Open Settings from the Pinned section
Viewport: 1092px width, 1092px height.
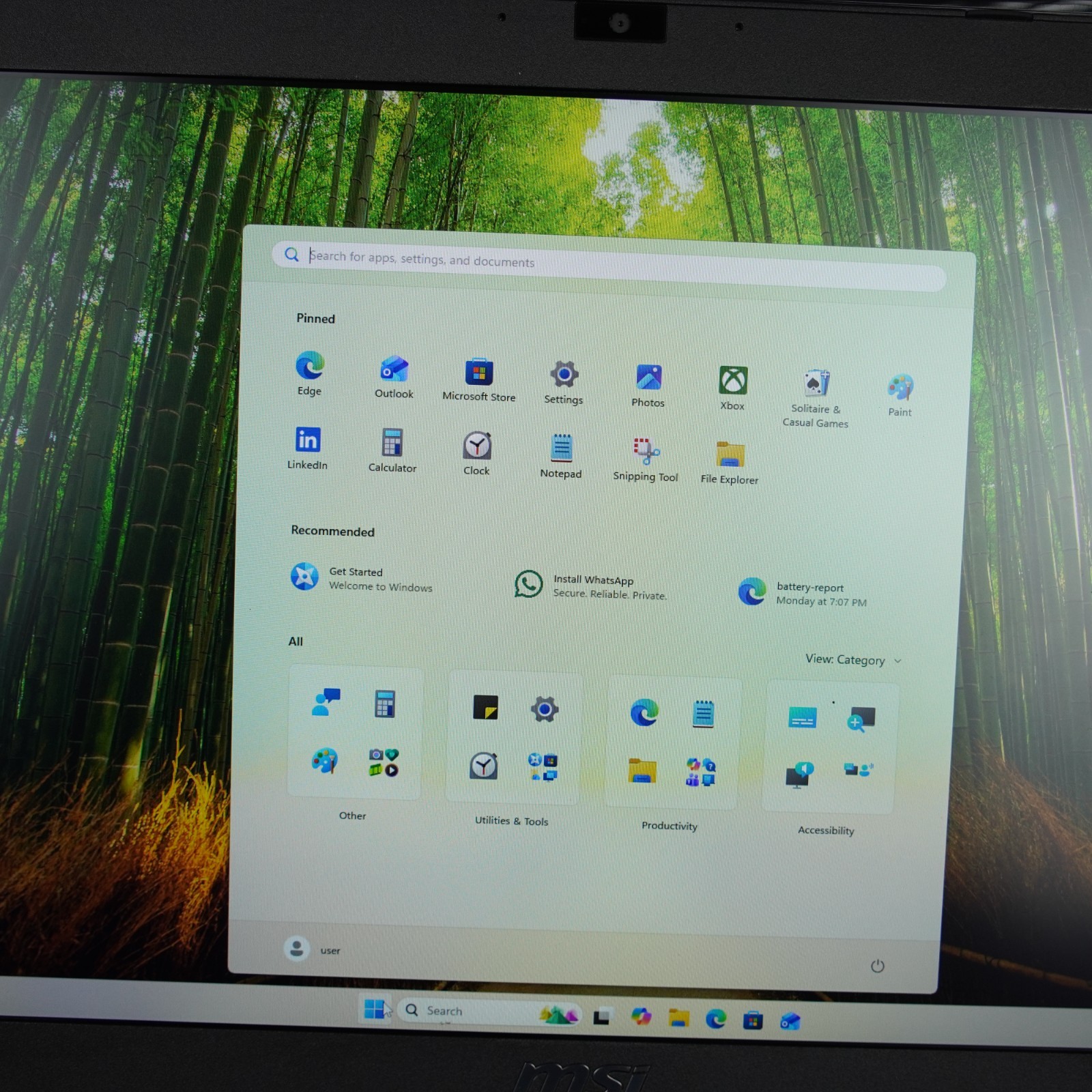[564, 382]
